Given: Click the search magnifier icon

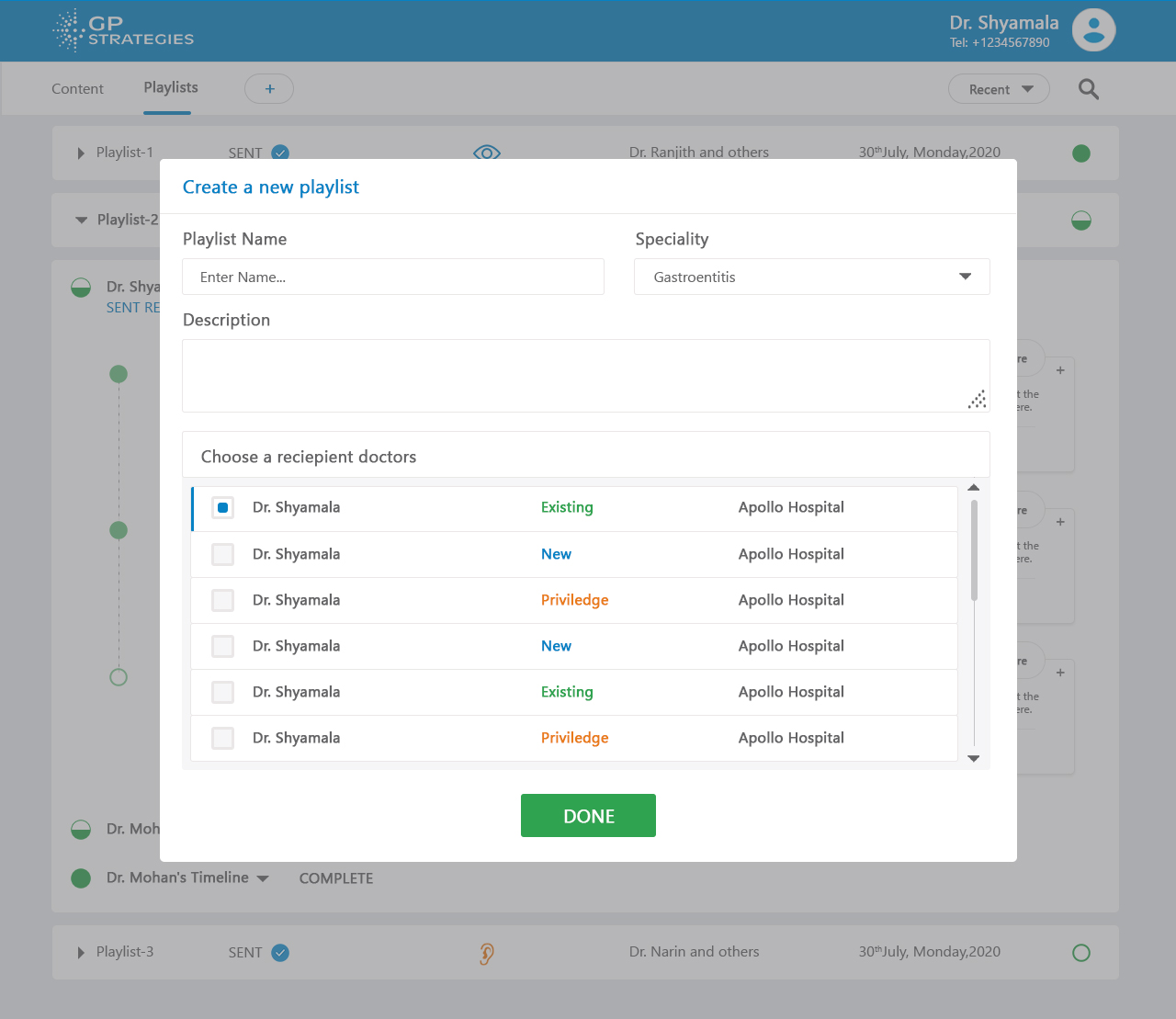Looking at the screenshot, I should click(1089, 89).
